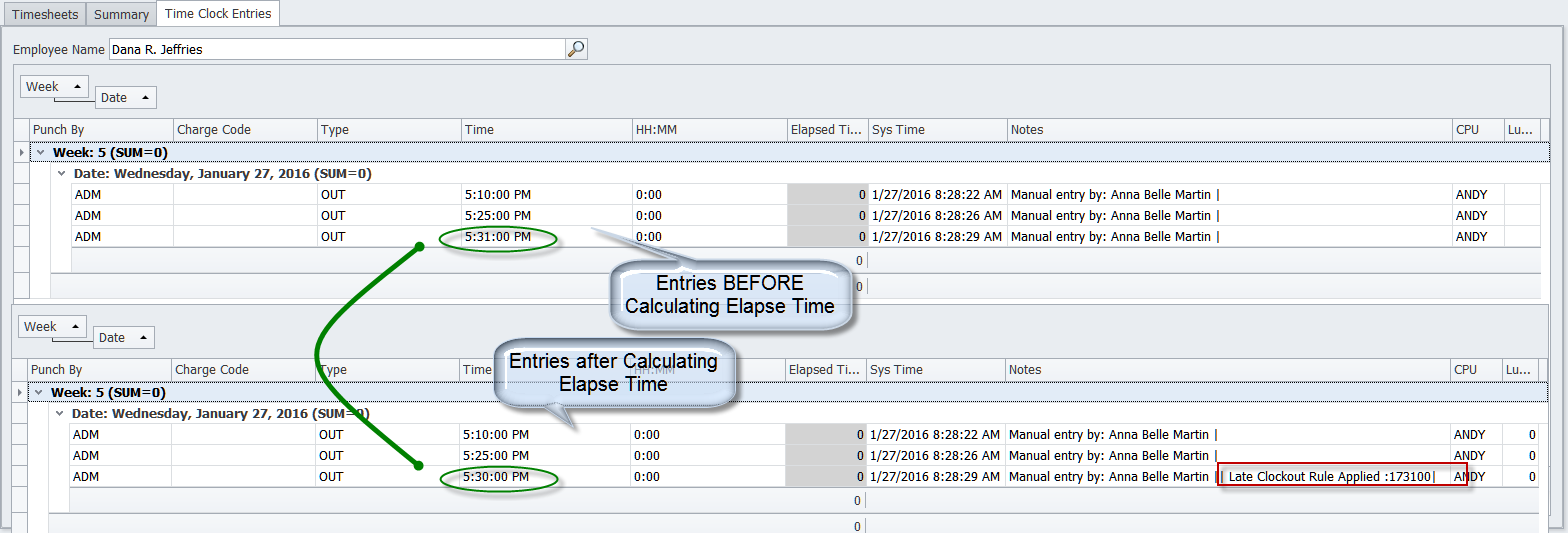Select the Time Clock Entries tab
Viewport: 1568px width, 533px height.
tap(217, 14)
